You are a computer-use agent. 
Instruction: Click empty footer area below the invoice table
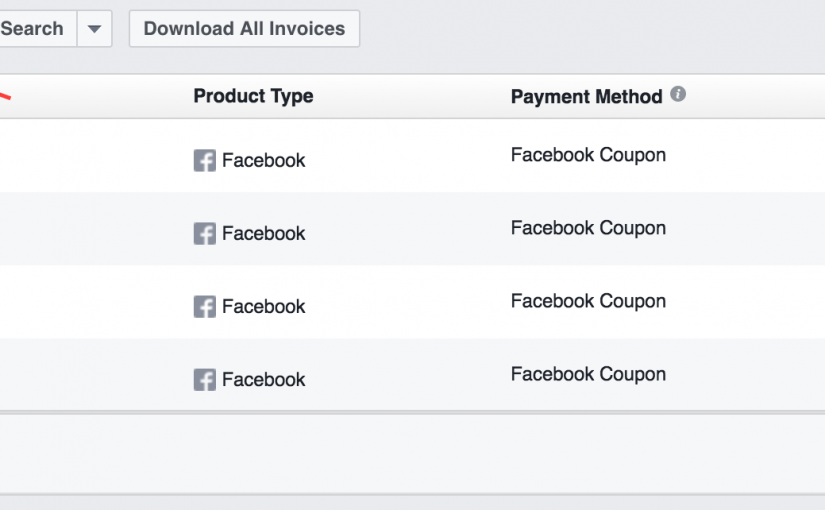(412, 454)
